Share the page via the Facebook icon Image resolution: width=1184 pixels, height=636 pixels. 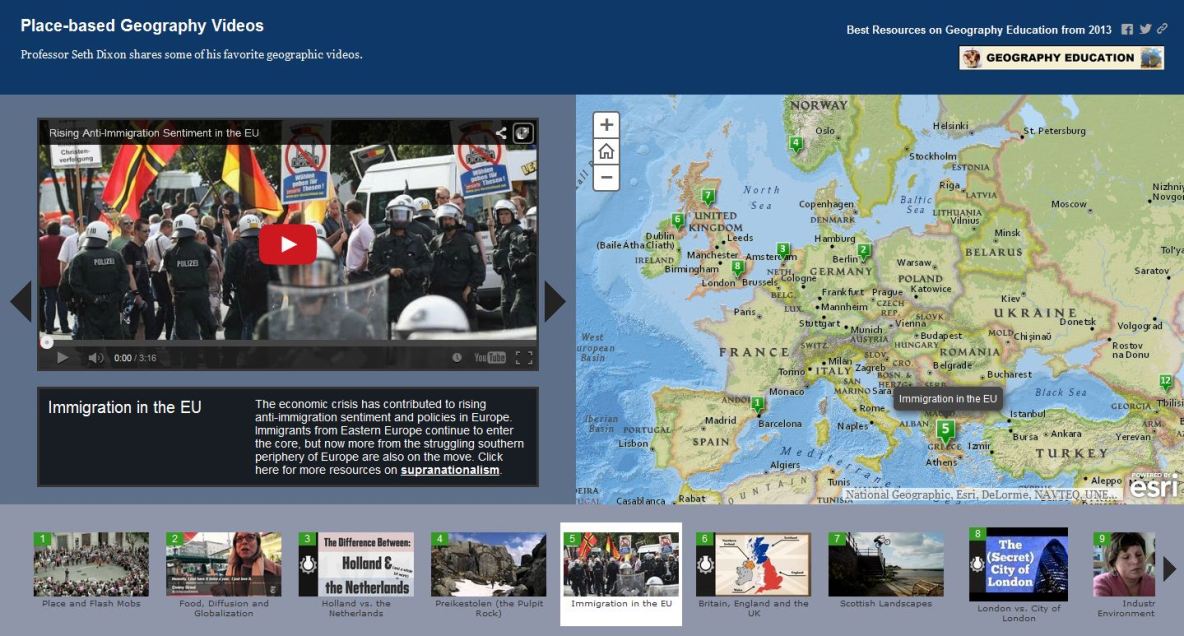click(1128, 29)
